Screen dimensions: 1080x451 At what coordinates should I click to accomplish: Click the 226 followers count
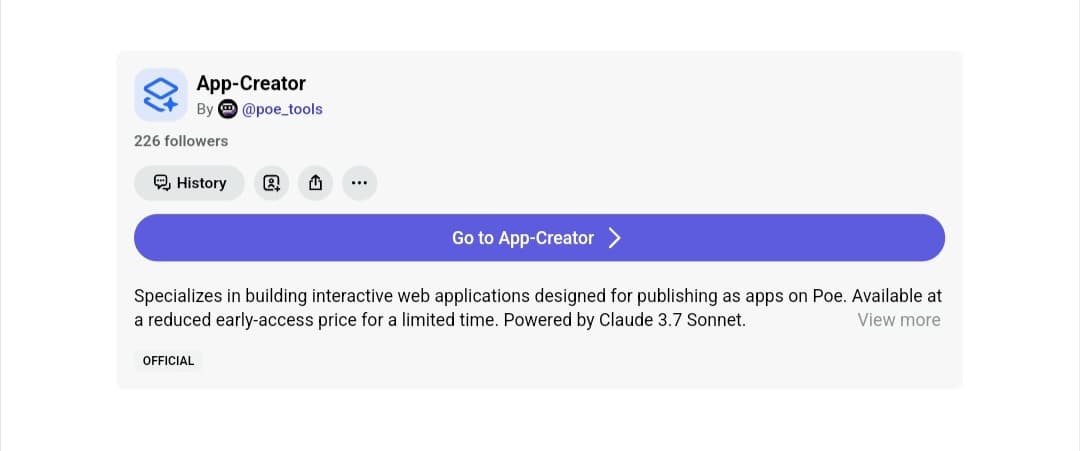click(x=181, y=141)
